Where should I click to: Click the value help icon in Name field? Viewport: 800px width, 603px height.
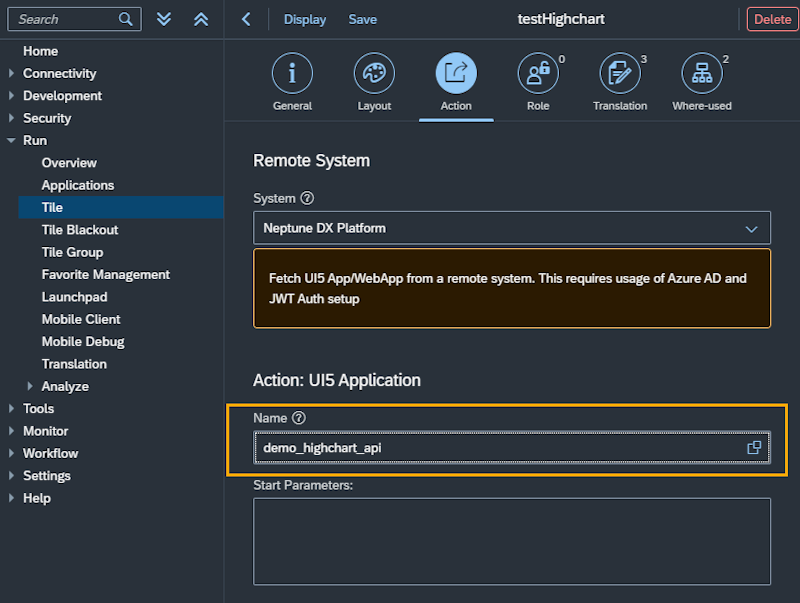tap(754, 448)
